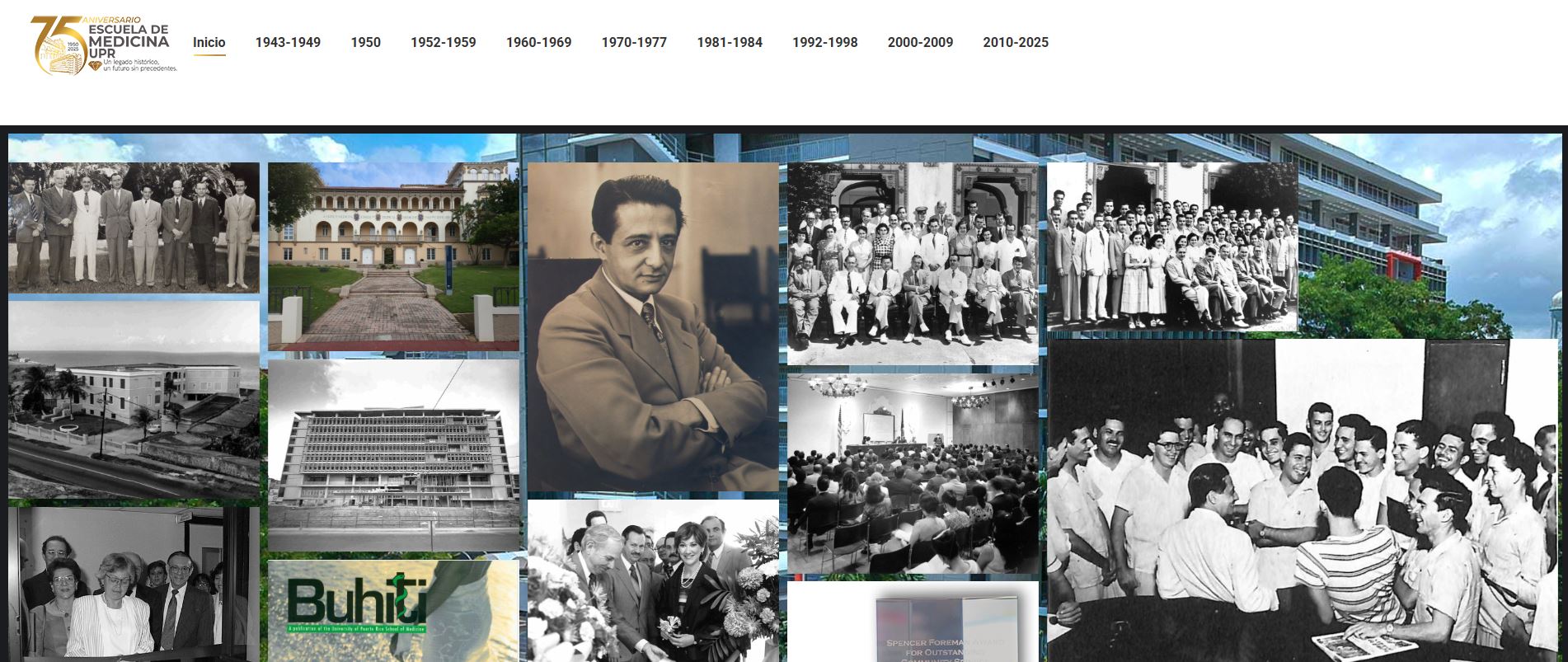Click the sepia portrait of man in suit
The width and height of the screenshot is (1568, 662).
[x=652, y=326]
